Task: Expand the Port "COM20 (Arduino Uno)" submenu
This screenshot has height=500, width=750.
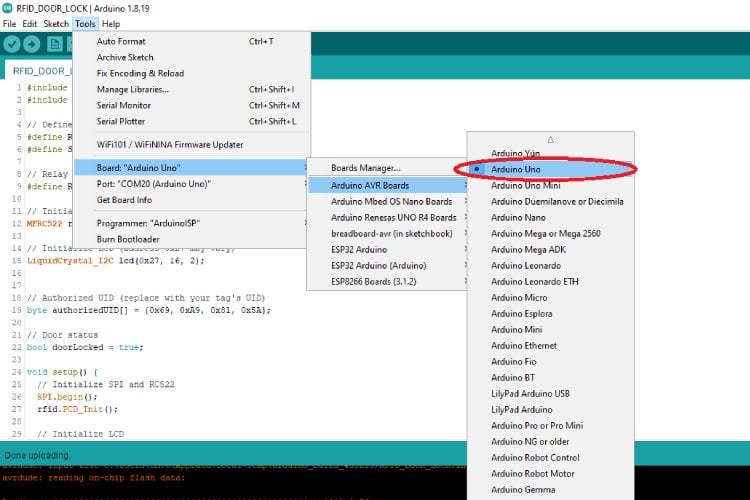Action: tap(192, 184)
